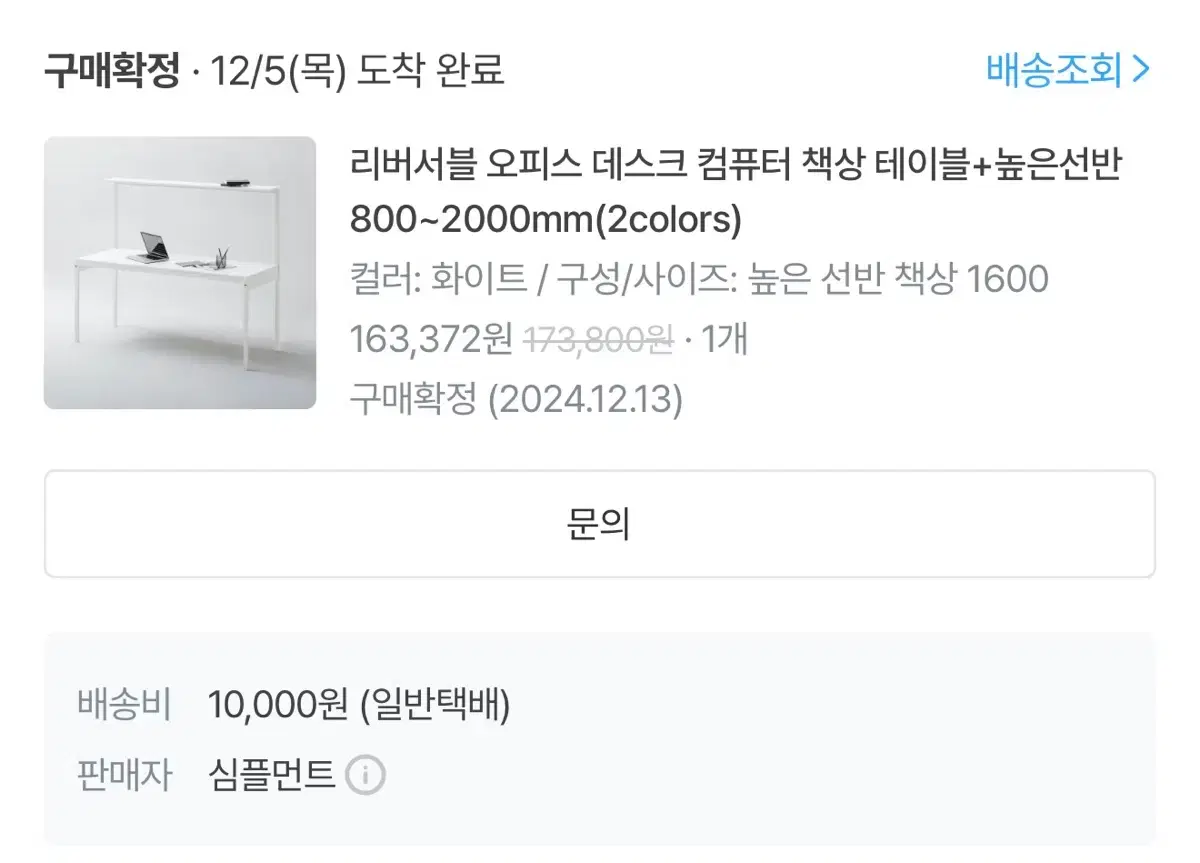Click the 10,000원 (일반택배) shipping fee text
The image size is (1200, 863).
tap(359, 706)
